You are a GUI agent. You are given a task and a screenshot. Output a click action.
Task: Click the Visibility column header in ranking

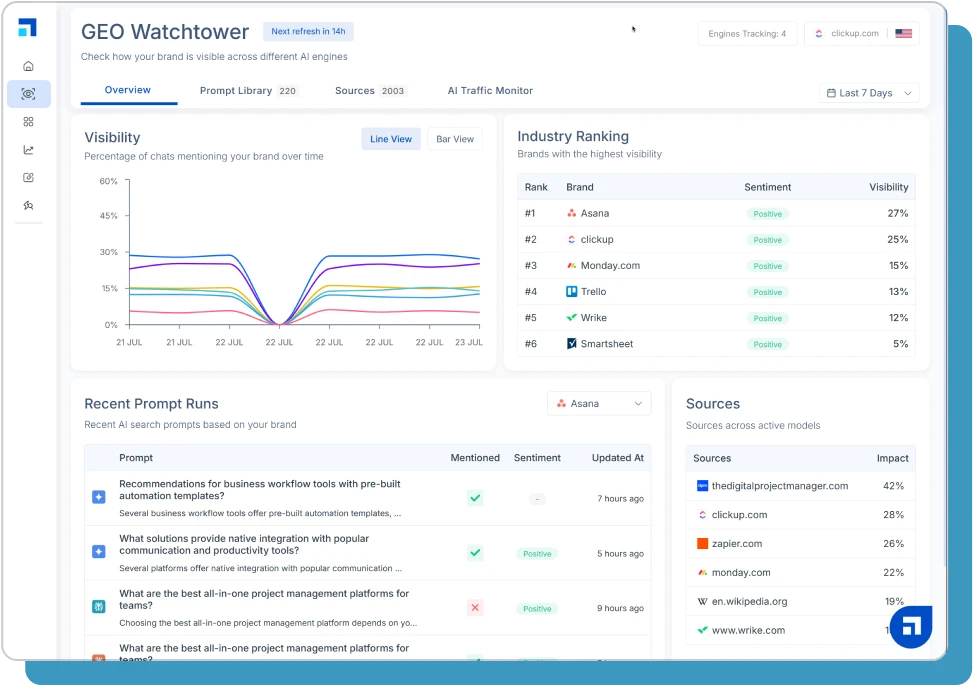coord(888,187)
